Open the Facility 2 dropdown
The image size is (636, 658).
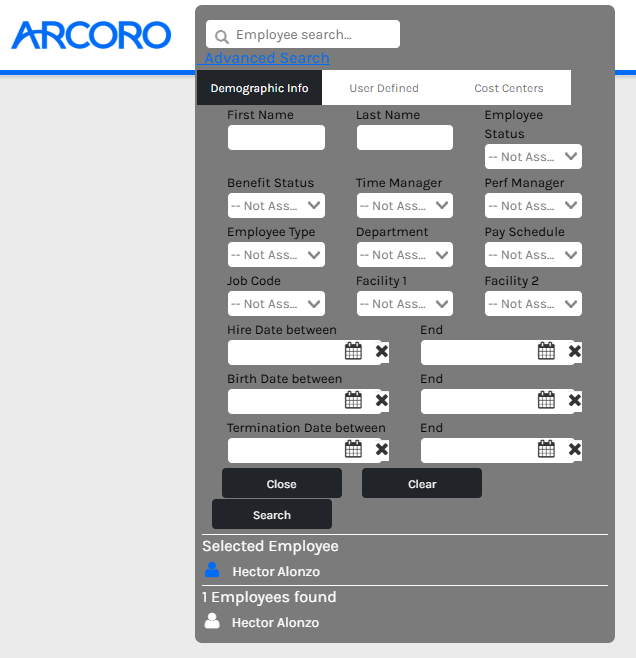pos(533,303)
